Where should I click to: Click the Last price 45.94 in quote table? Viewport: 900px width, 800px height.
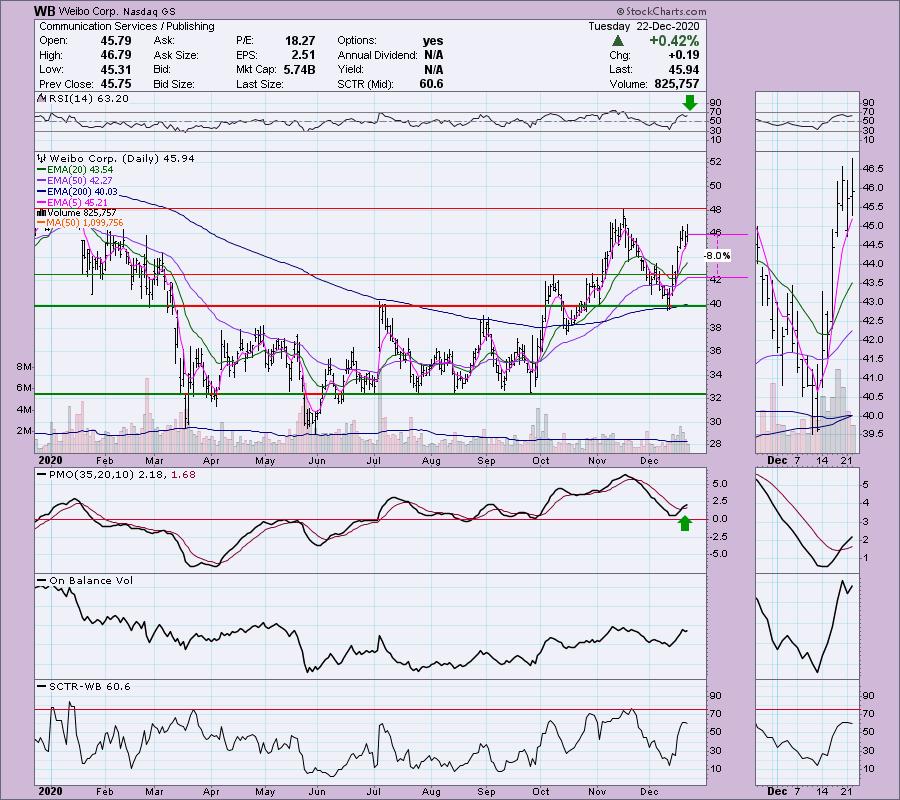(x=684, y=69)
